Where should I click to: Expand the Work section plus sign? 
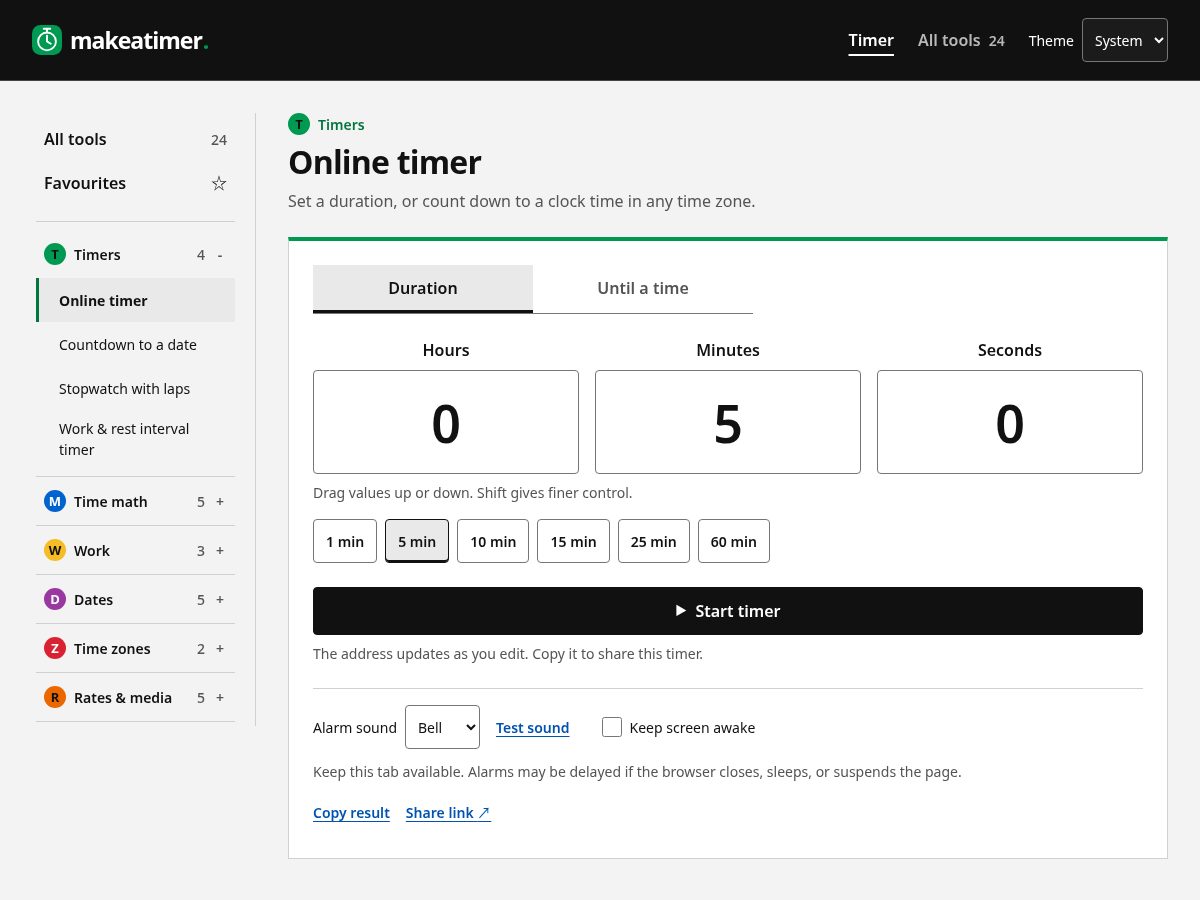pyautogui.click(x=220, y=550)
